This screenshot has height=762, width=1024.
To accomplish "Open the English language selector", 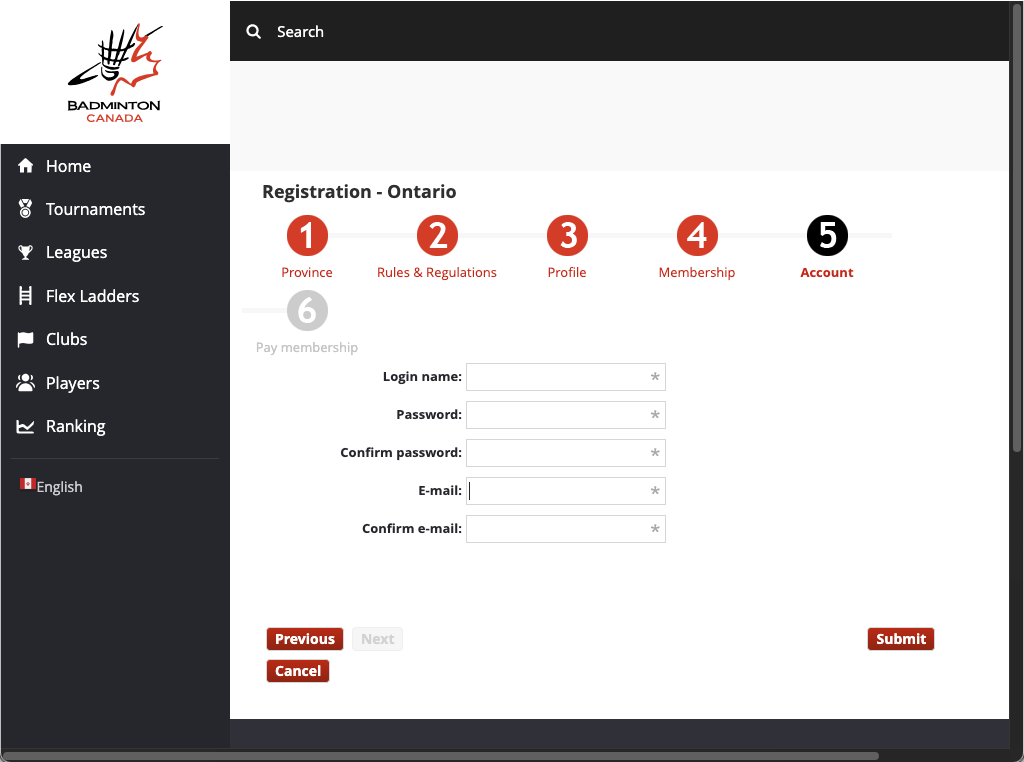I will click(52, 486).
